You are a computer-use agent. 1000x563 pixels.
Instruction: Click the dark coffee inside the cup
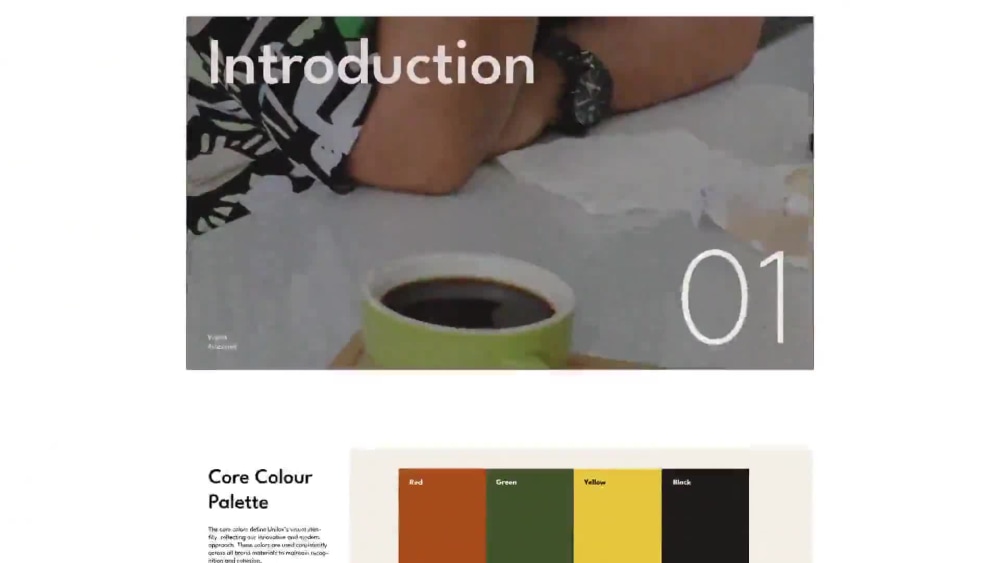[467, 303]
